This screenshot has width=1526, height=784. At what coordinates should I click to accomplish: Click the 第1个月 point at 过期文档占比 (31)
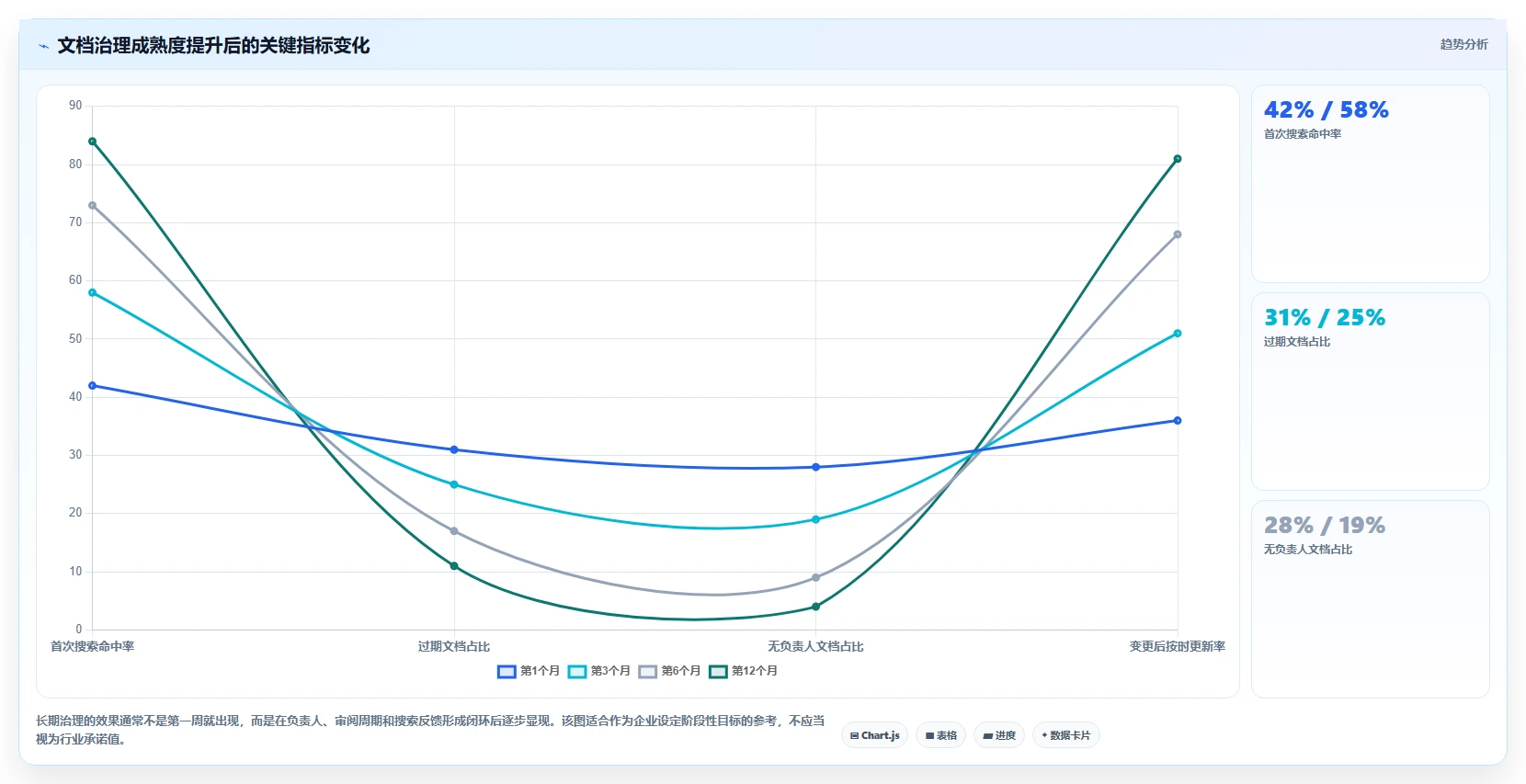[454, 449]
